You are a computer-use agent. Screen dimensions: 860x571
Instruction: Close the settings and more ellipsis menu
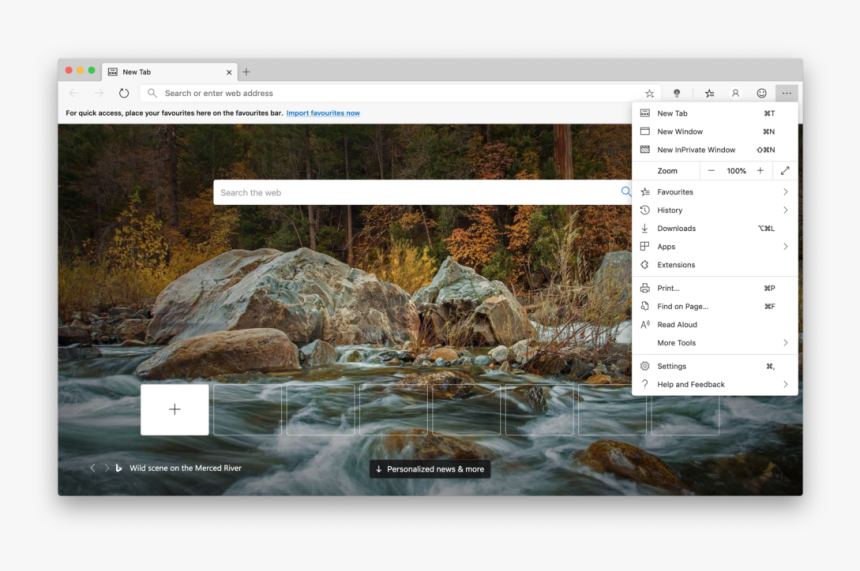pos(787,93)
